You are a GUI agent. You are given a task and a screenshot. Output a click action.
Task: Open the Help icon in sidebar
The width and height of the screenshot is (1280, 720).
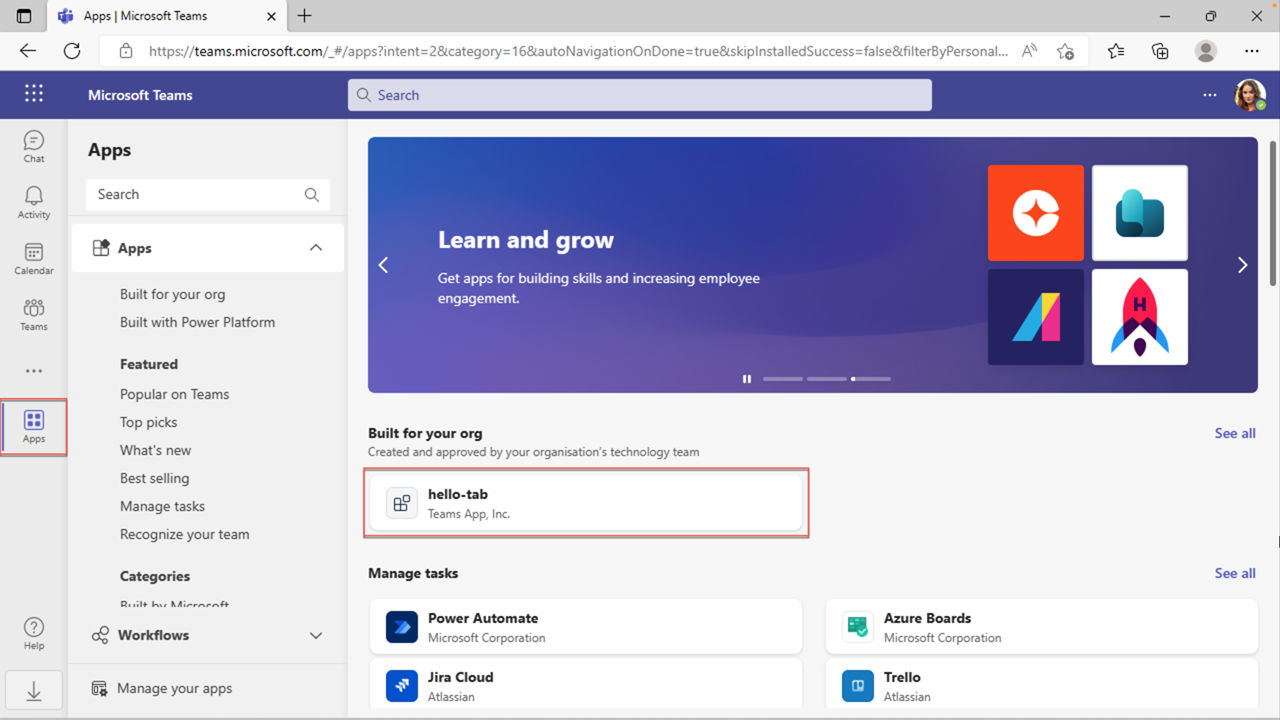(34, 633)
